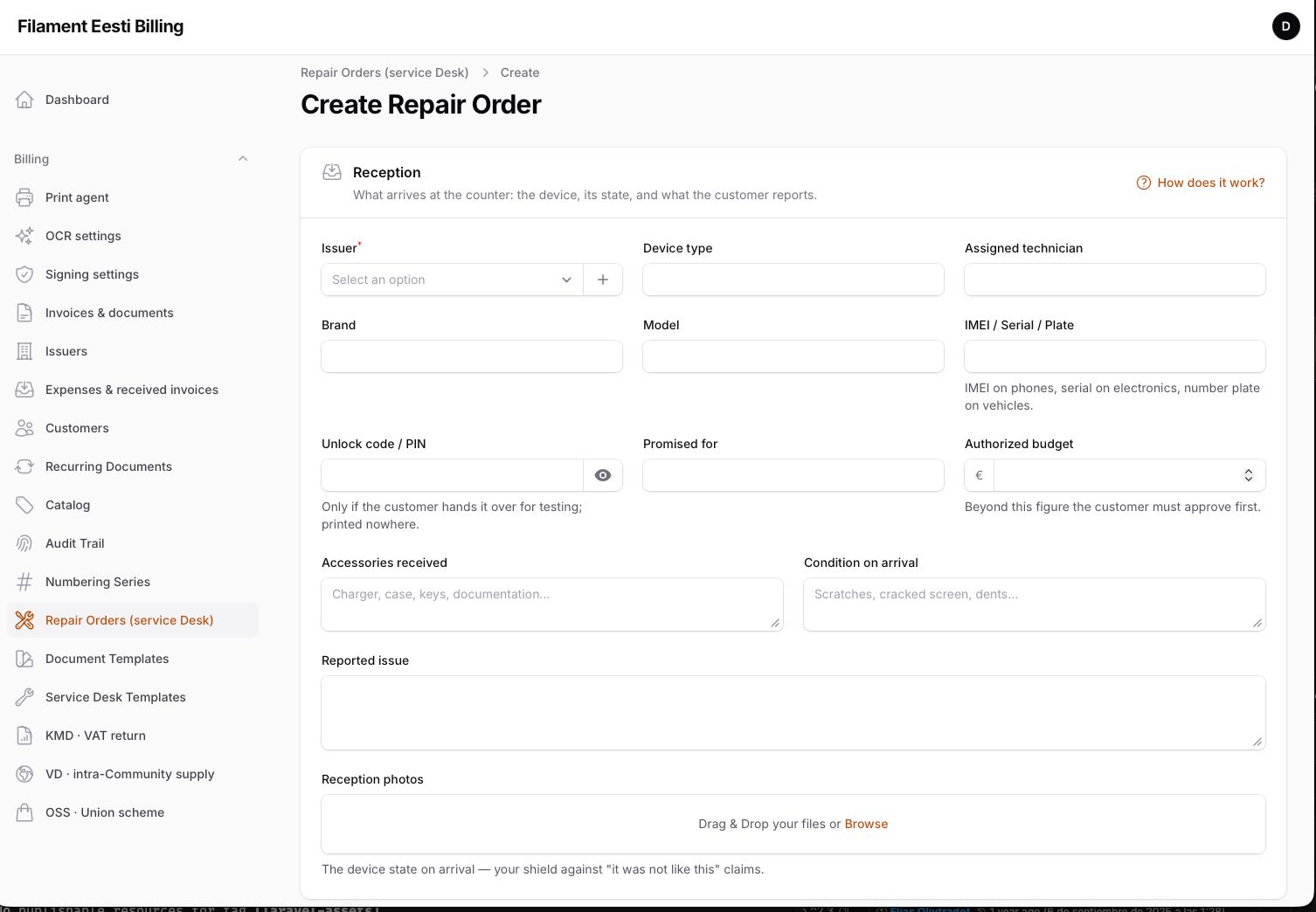The width and height of the screenshot is (1316, 912).
Task: Focus the Assigned technician field
Action: point(1115,280)
